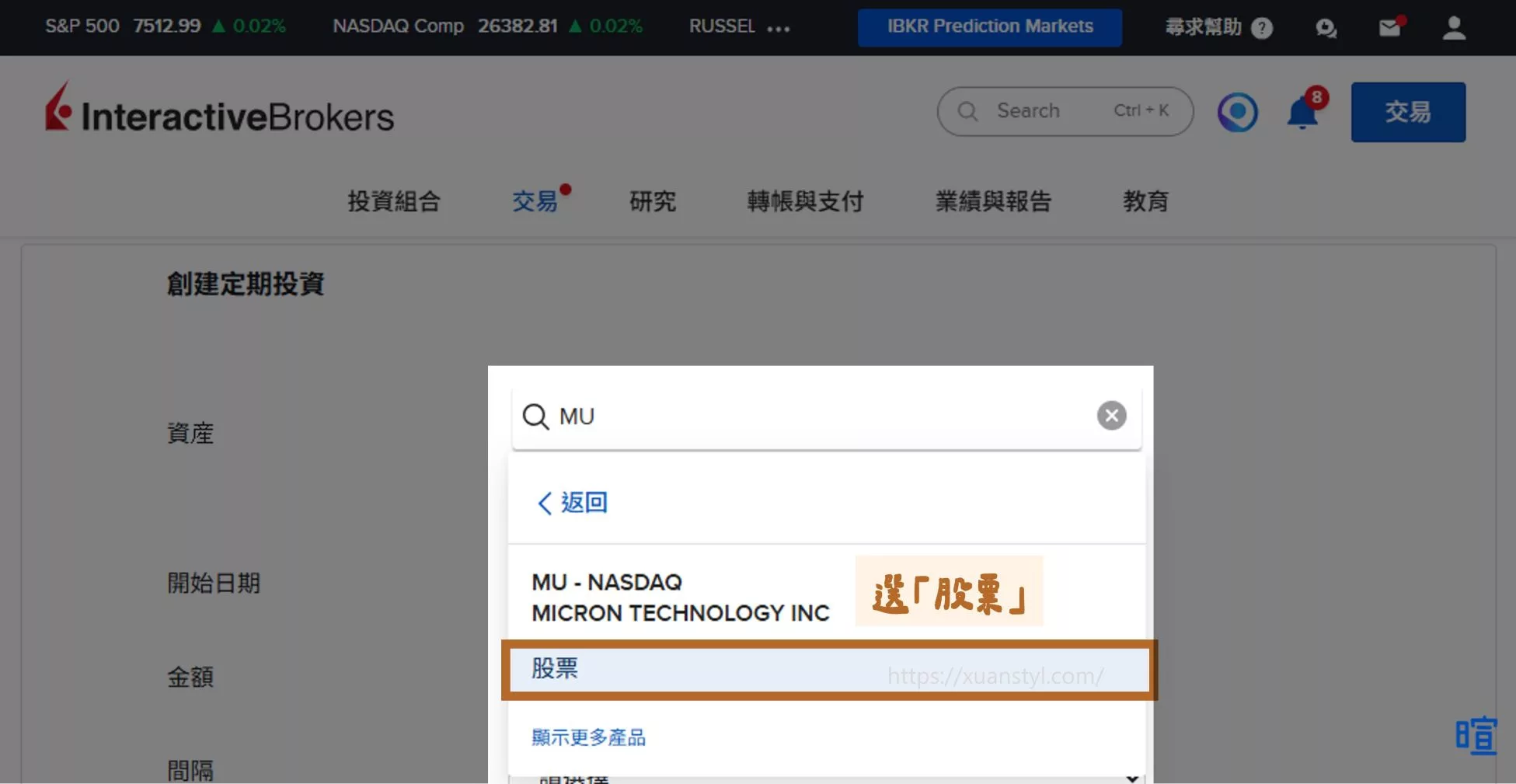Click NASDAQ Comp ticker quote
The width and height of the screenshot is (1516, 784).
487,26
